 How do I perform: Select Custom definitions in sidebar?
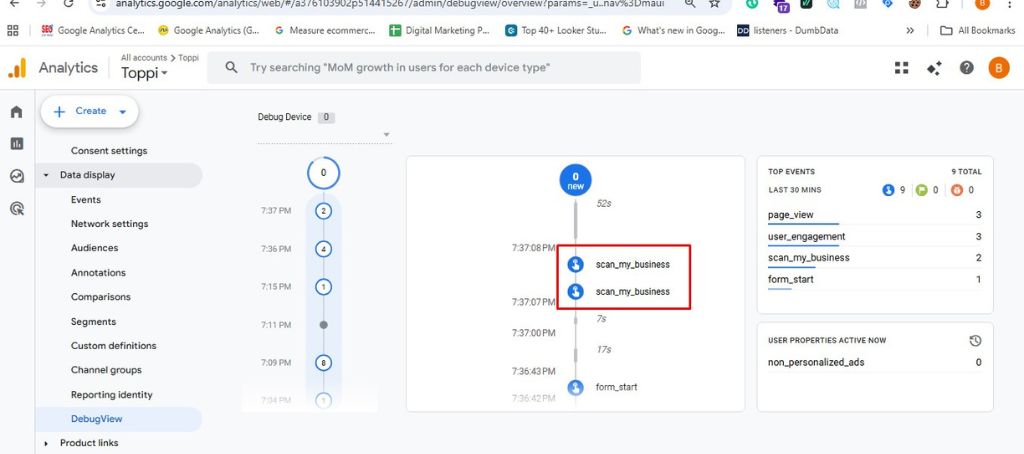click(113, 346)
